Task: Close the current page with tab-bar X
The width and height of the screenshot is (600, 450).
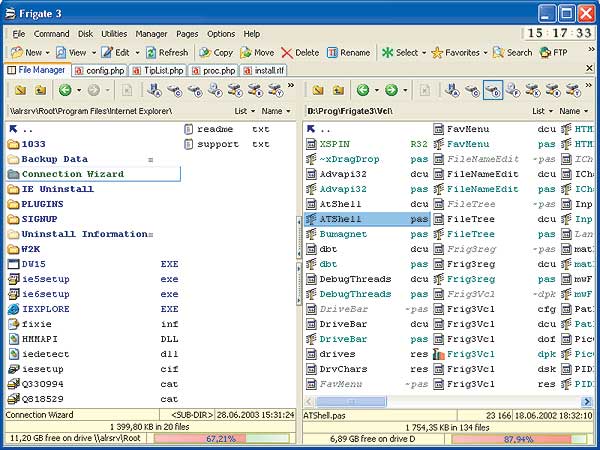Action: (589, 68)
